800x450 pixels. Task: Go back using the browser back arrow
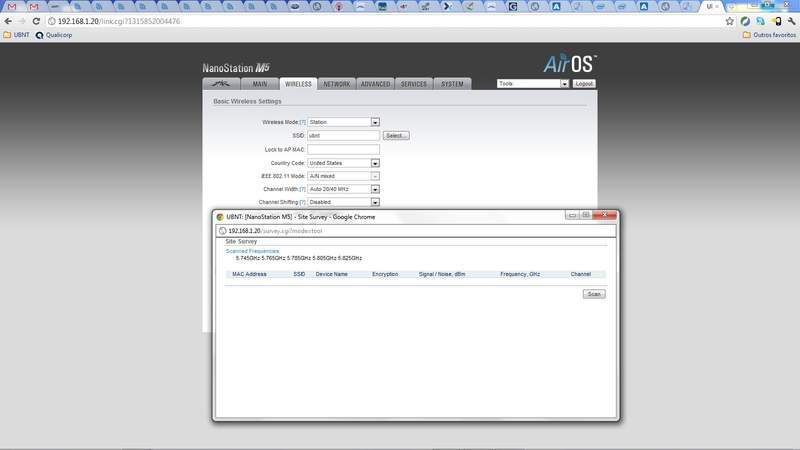point(8,21)
